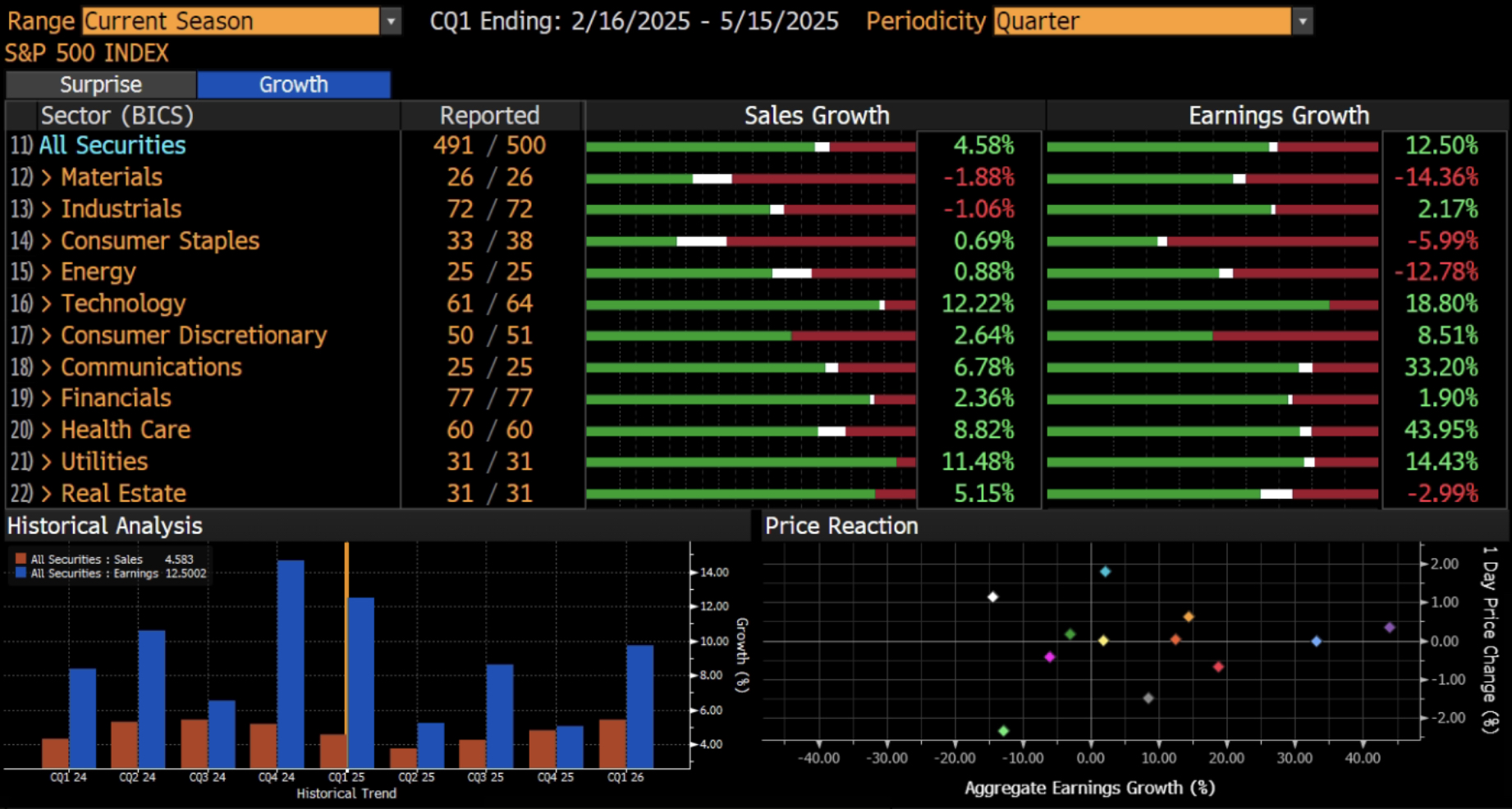The image size is (1512, 809).
Task: Click the purple diamond in Price Reaction
Action: coord(1389,628)
